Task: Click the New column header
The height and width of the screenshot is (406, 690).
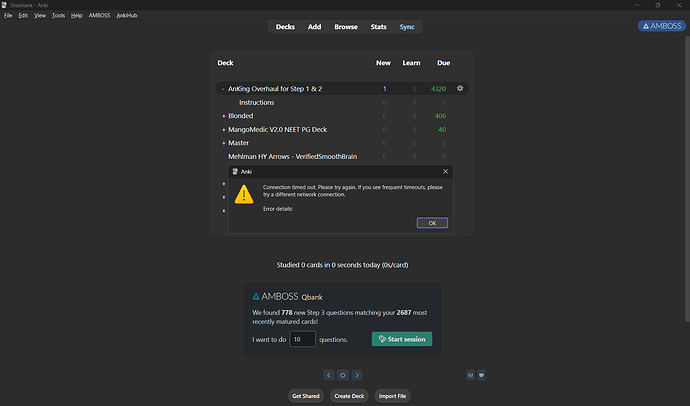Action: click(383, 63)
